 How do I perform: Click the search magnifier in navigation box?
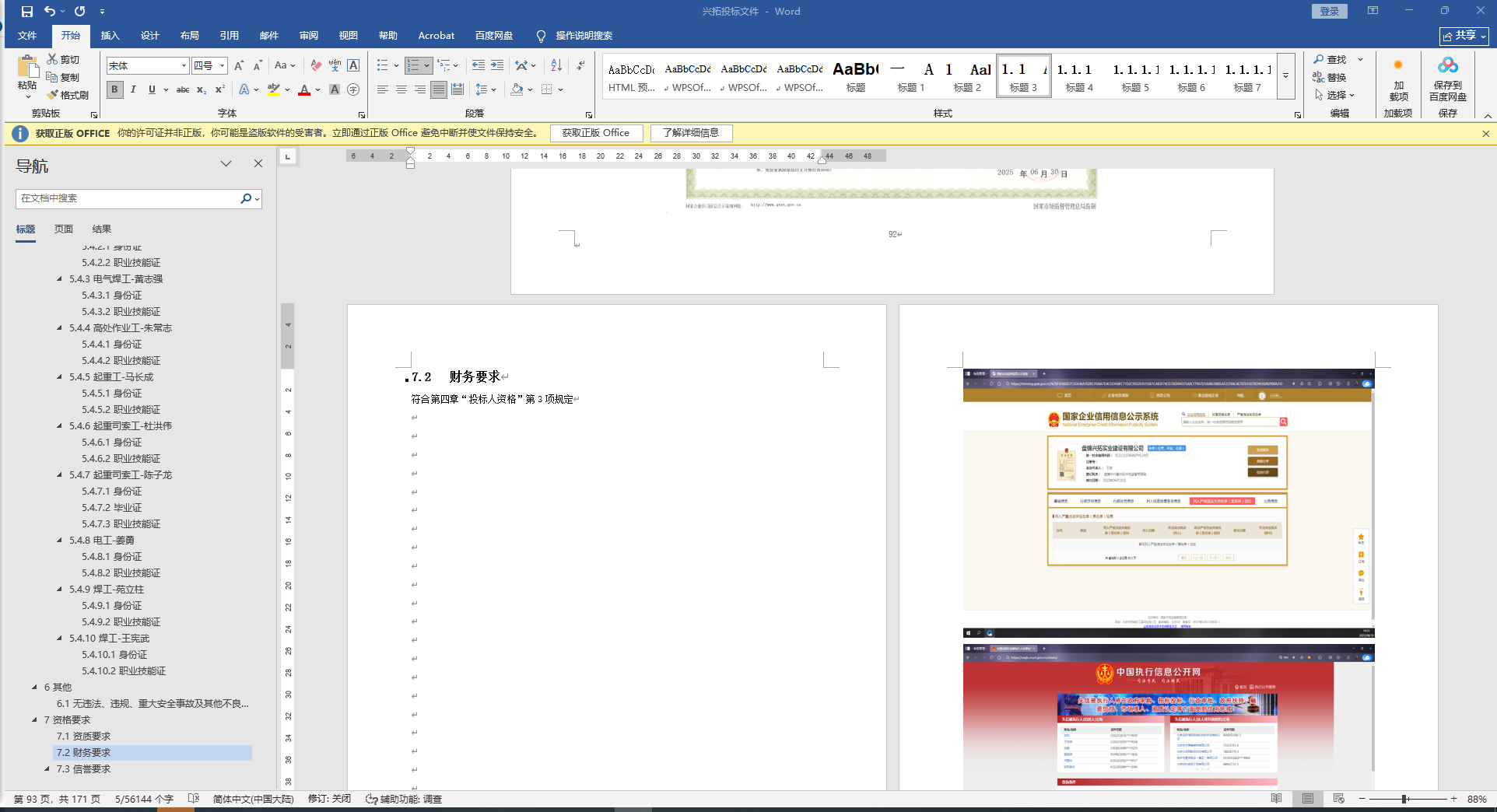click(x=246, y=198)
